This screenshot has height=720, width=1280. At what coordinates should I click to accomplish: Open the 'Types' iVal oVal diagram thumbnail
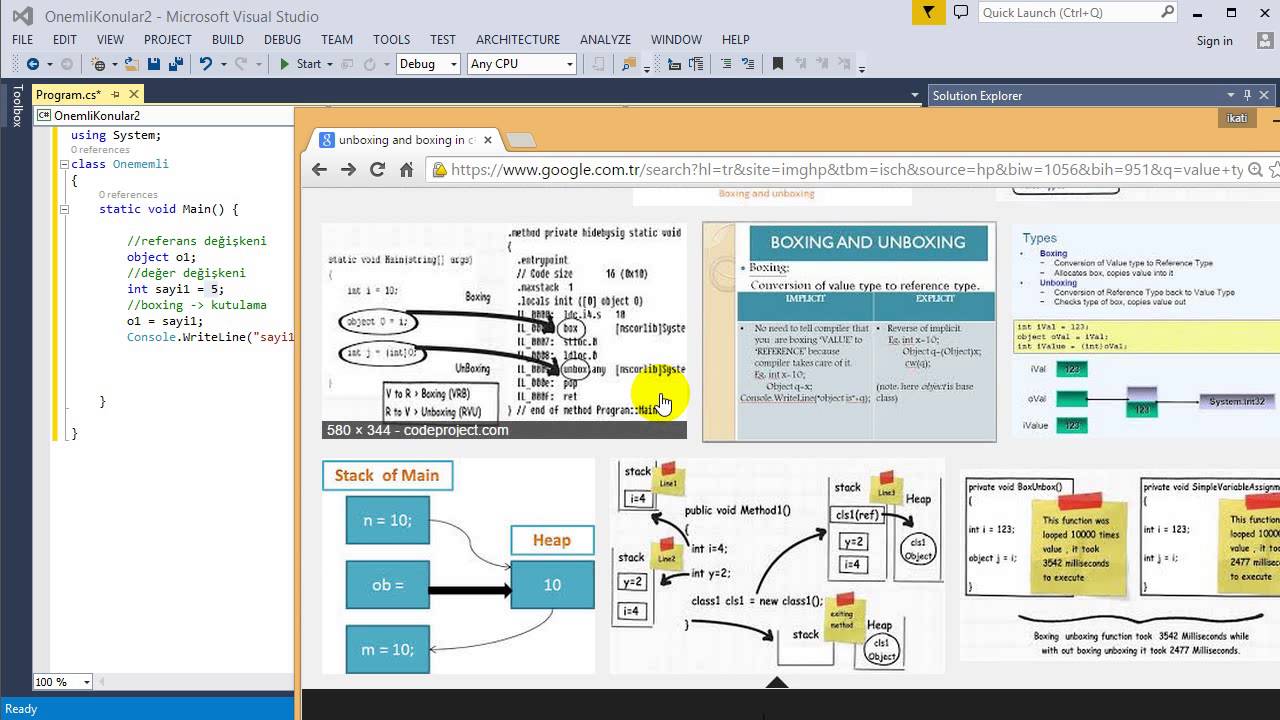click(1146, 330)
